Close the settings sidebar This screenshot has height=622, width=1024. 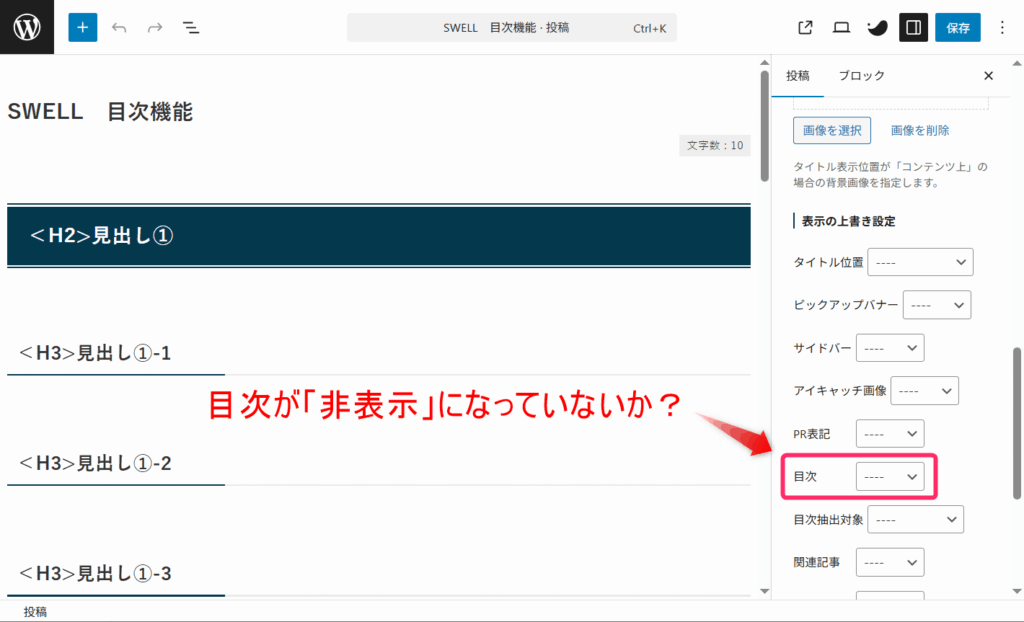[x=988, y=76]
